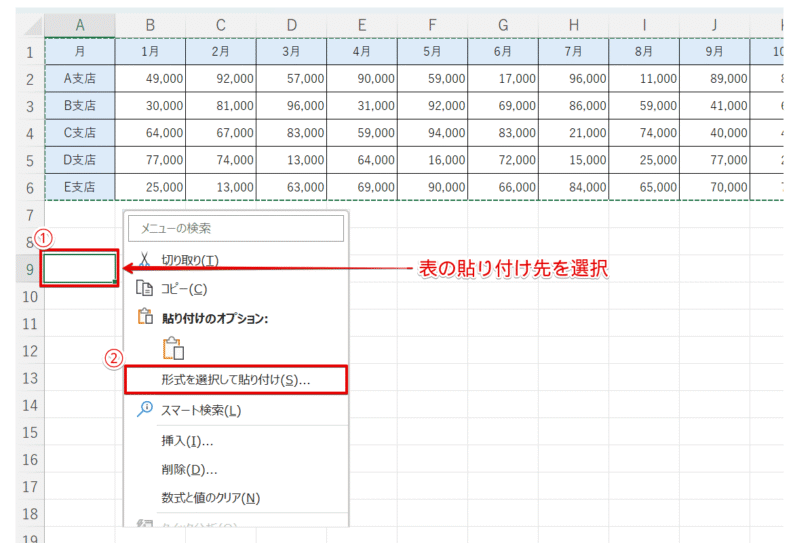Click the 4月 header cell

[x=362, y=52]
